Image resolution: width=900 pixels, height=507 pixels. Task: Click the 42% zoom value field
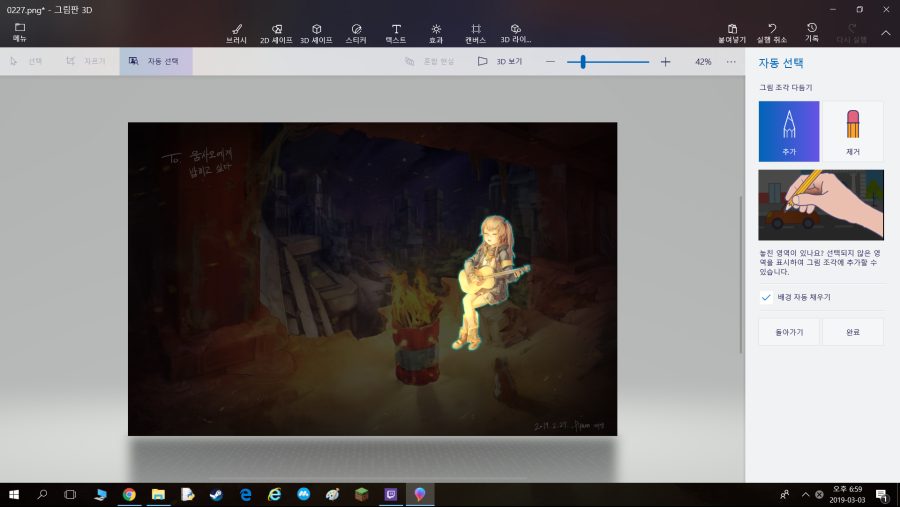[703, 61]
